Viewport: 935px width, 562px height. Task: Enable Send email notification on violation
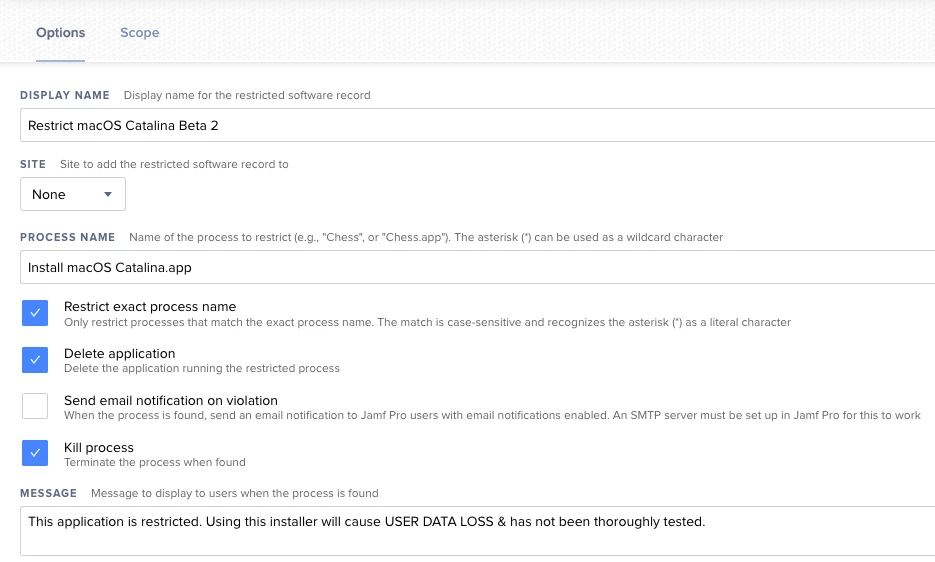pos(35,406)
